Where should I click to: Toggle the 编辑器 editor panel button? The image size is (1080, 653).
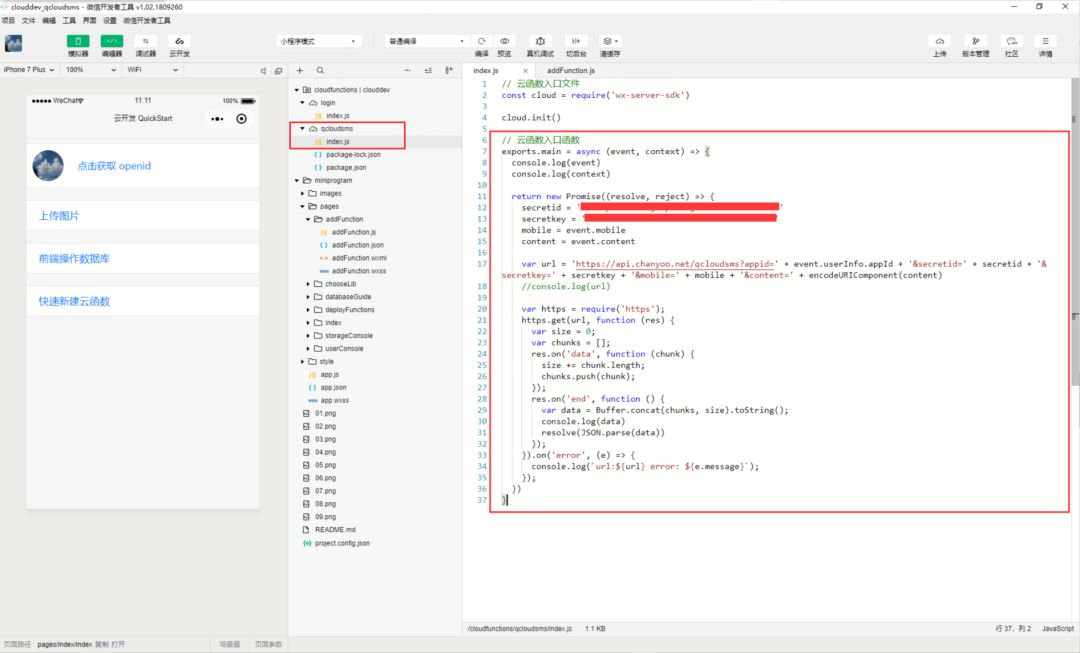(112, 41)
